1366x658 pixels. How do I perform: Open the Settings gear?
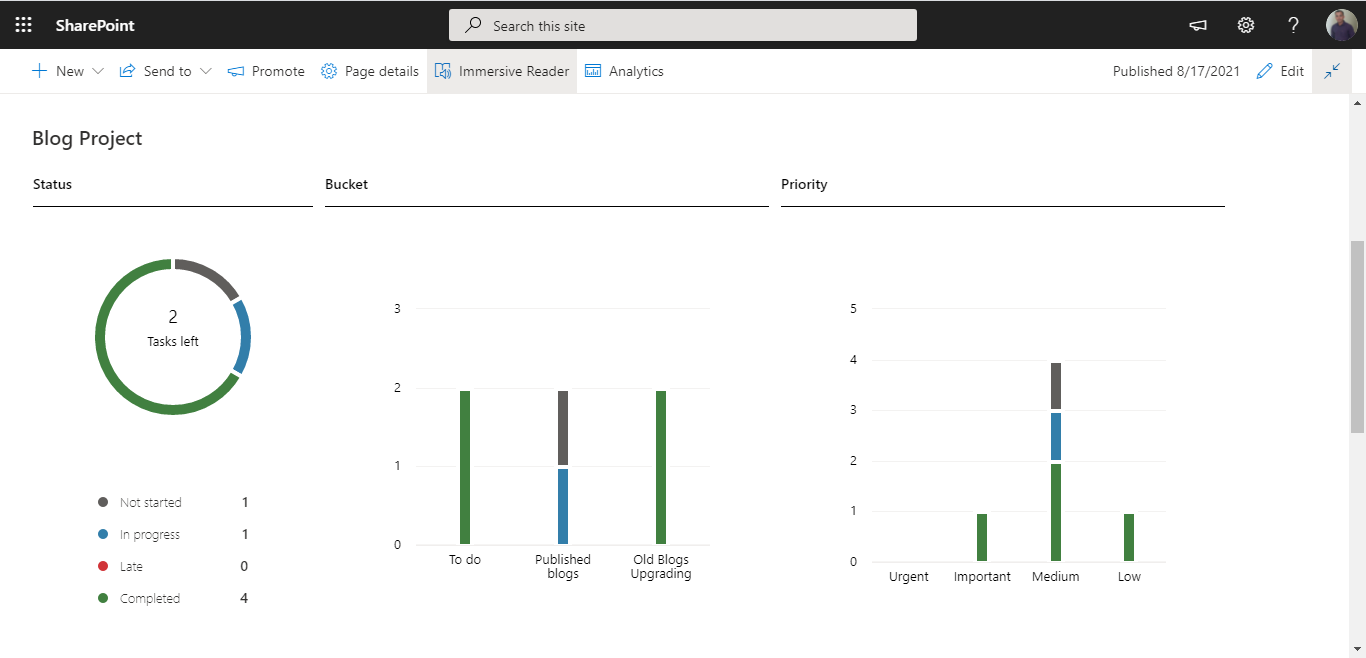point(1245,24)
